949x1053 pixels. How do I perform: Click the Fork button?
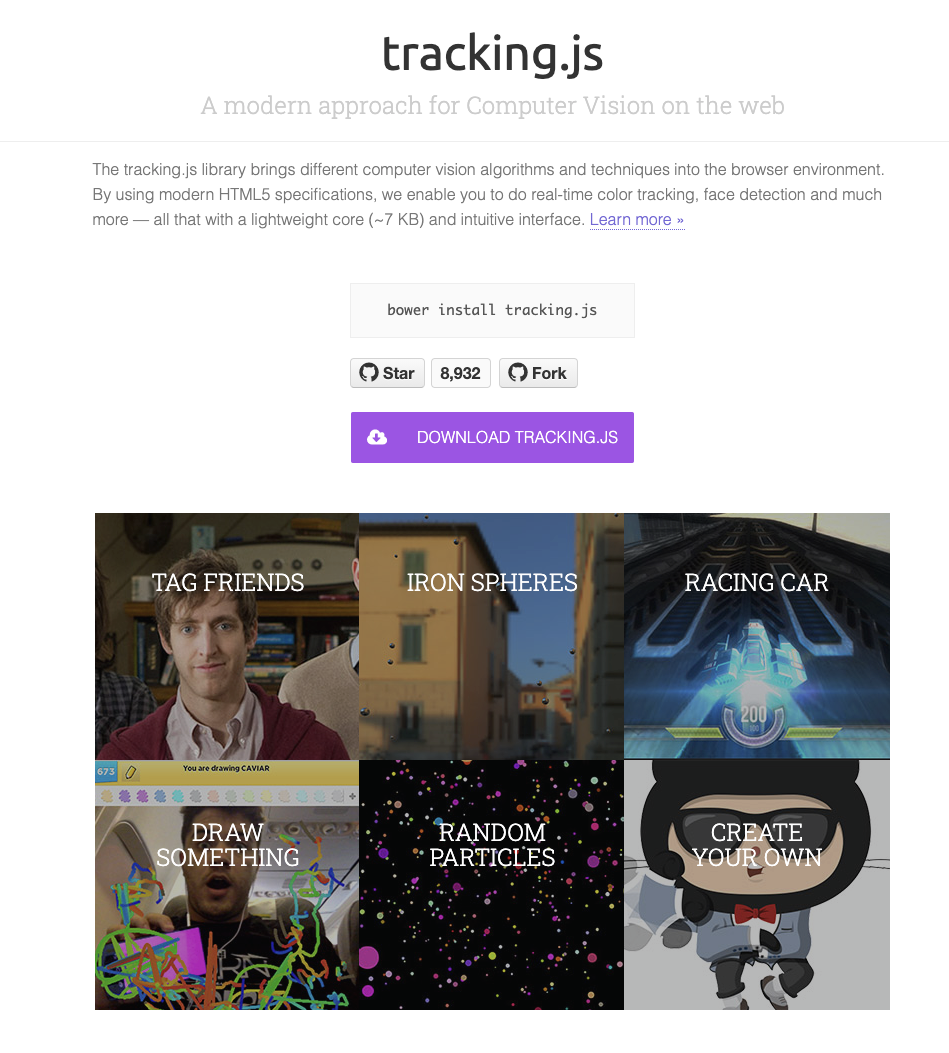pos(538,373)
